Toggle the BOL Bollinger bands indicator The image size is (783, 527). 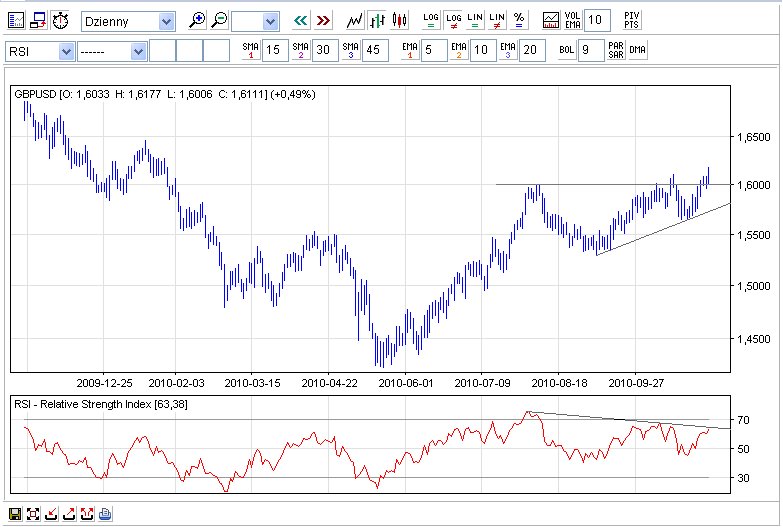click(566, 50)
